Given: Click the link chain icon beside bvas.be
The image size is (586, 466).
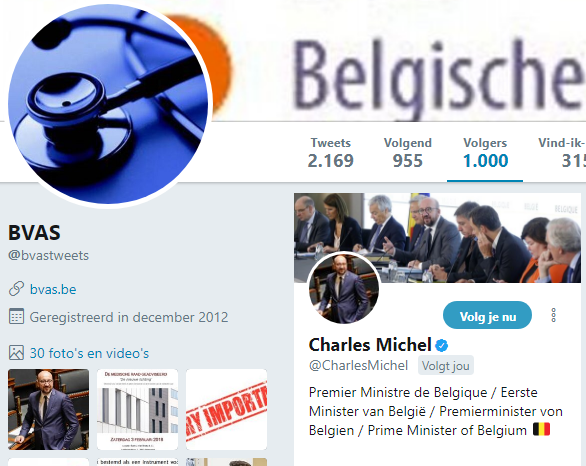Looking at the screenshot, I should coord(16,289).
